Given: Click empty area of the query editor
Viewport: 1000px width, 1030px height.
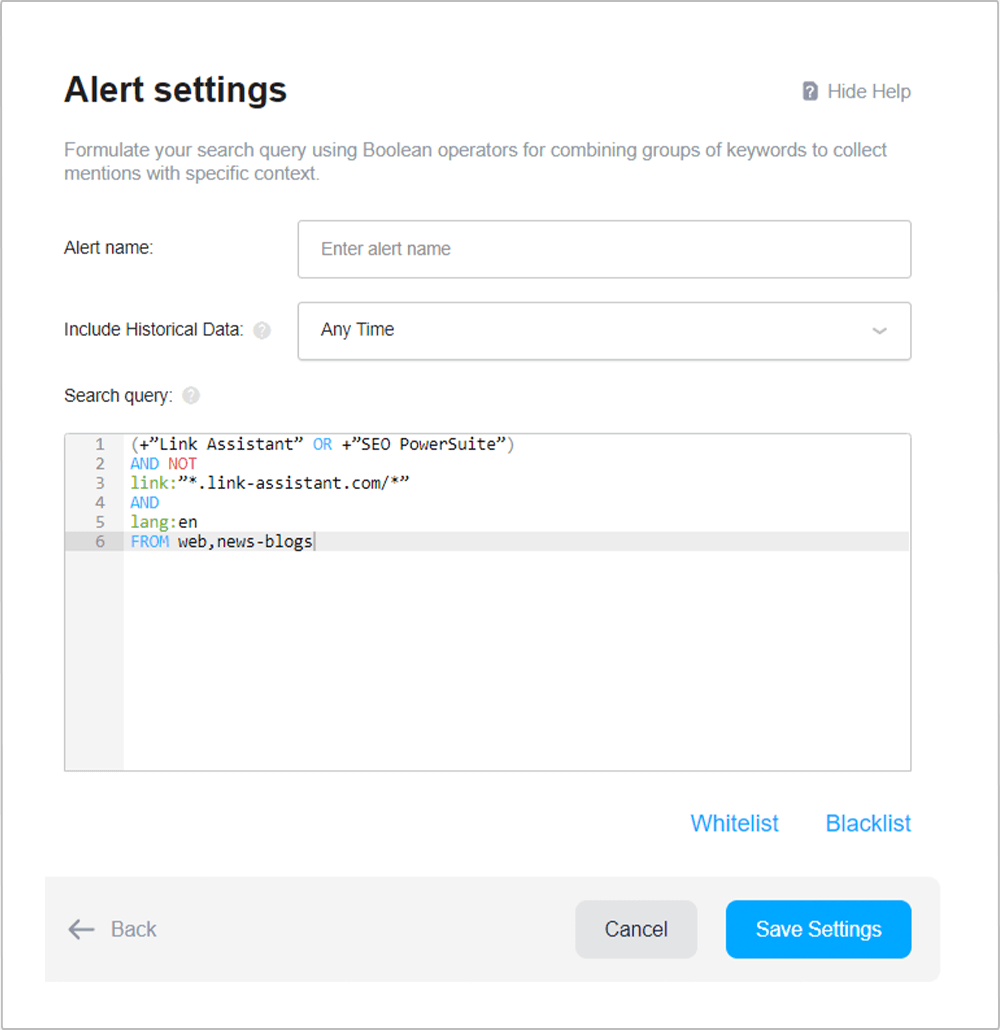Looking at the screenshot, I should point(516,660).
